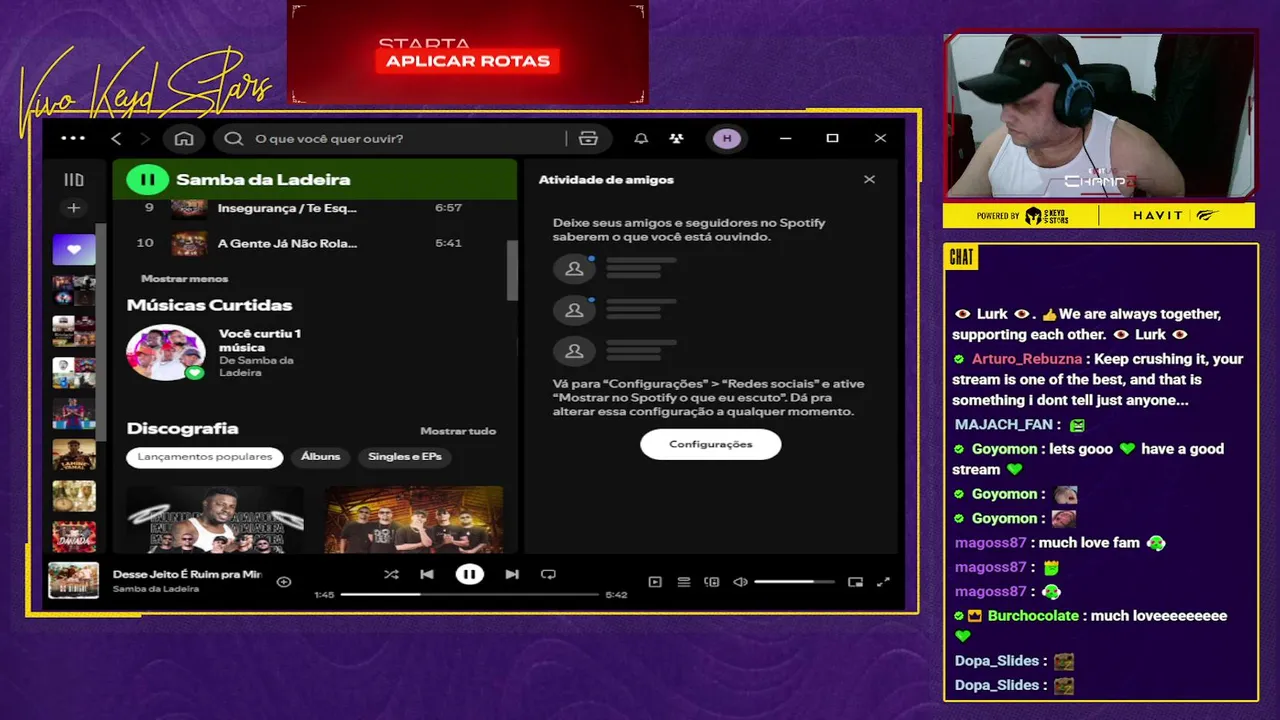The image size is (1280, 720).
Task: Toggle shuffle in the player
Action: tap(391, 575)
